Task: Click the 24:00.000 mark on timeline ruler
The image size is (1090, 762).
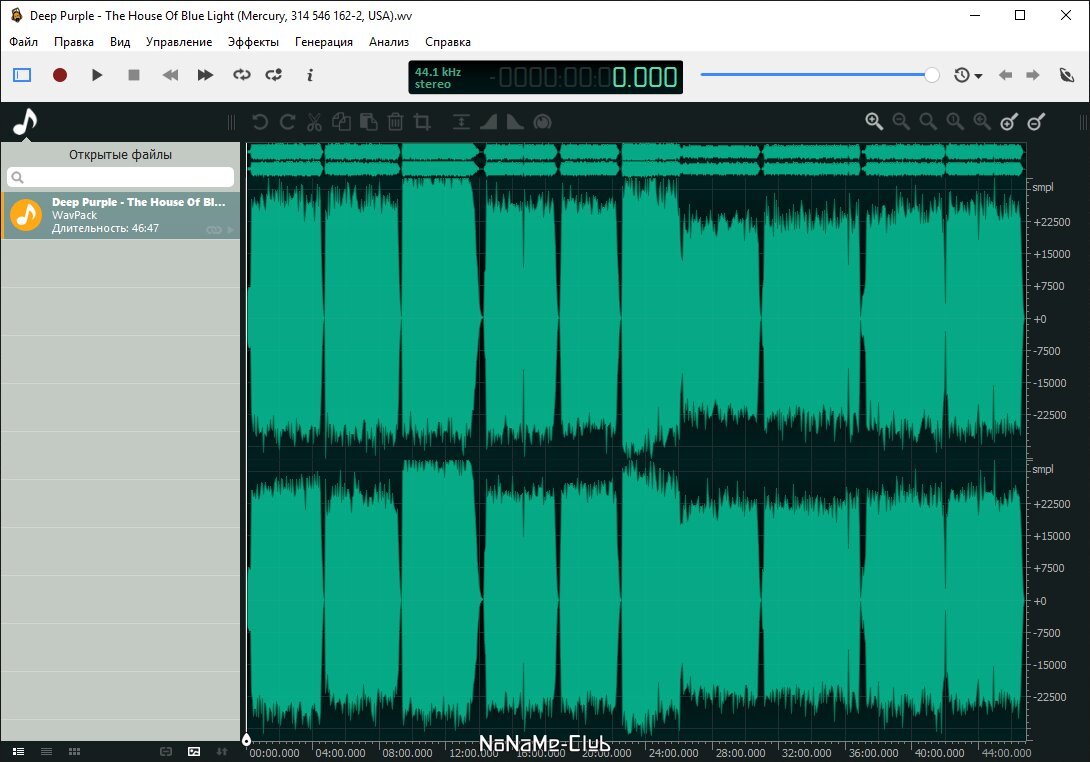Action: pos(674,753)
